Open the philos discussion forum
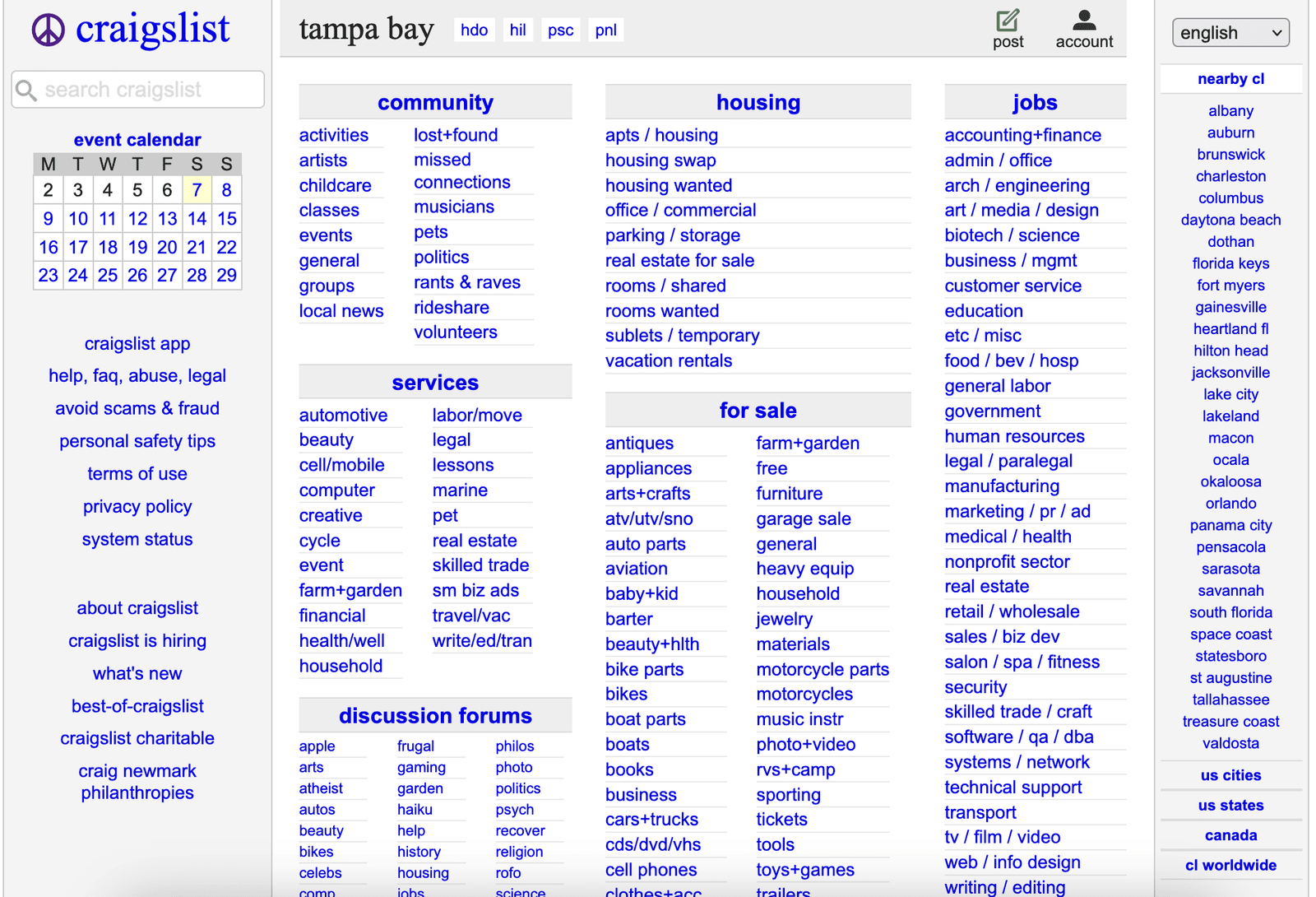Screen dimensions: 1316x897 point(514,746)
